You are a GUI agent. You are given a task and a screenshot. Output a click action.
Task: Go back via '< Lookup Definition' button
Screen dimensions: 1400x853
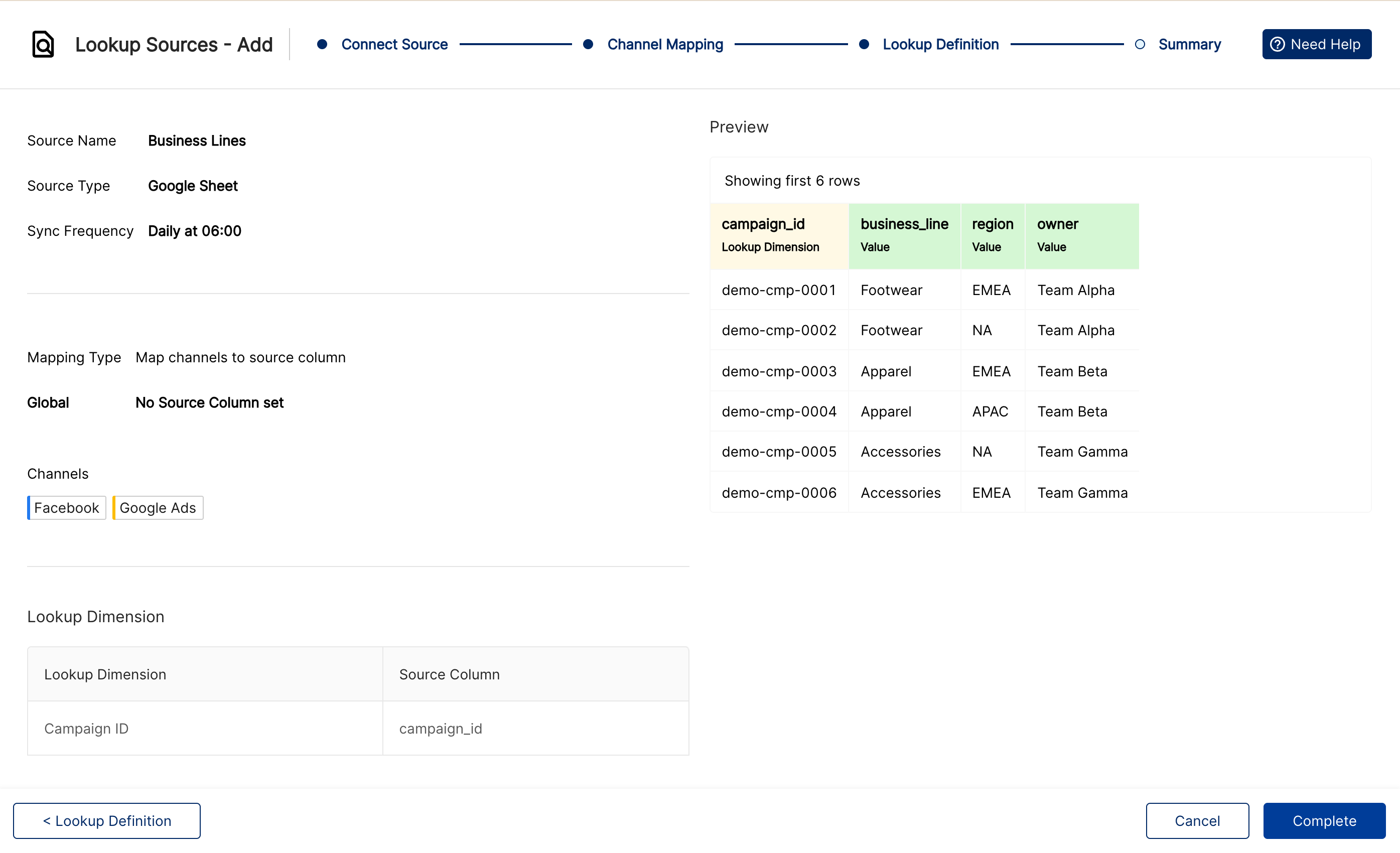[x=107, y=820]
